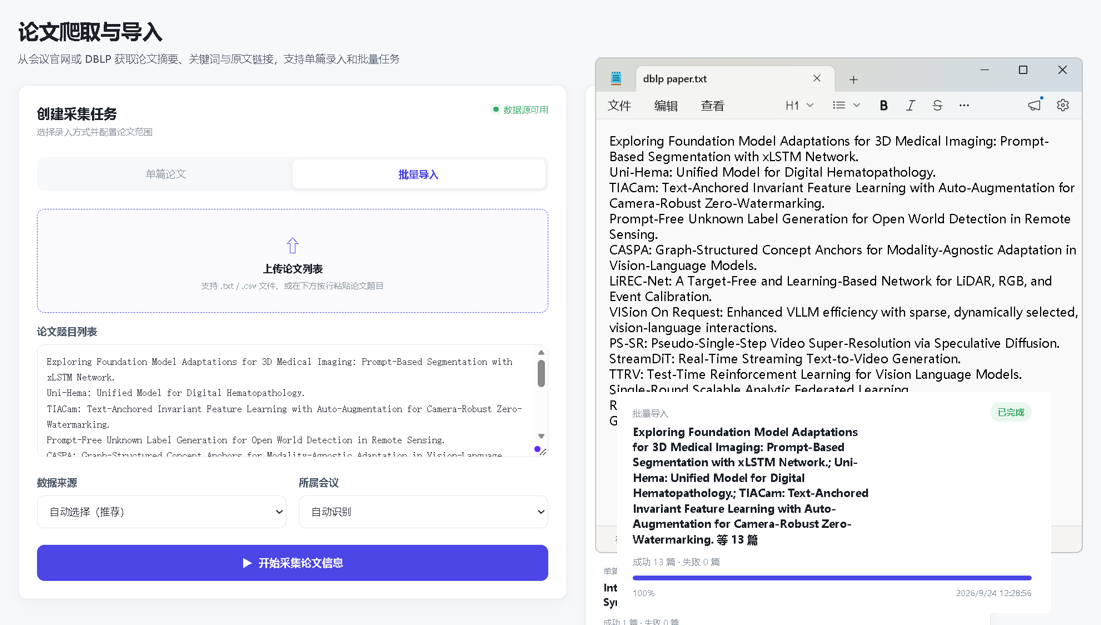Open a new tab in Notepad

coord(853,79)
